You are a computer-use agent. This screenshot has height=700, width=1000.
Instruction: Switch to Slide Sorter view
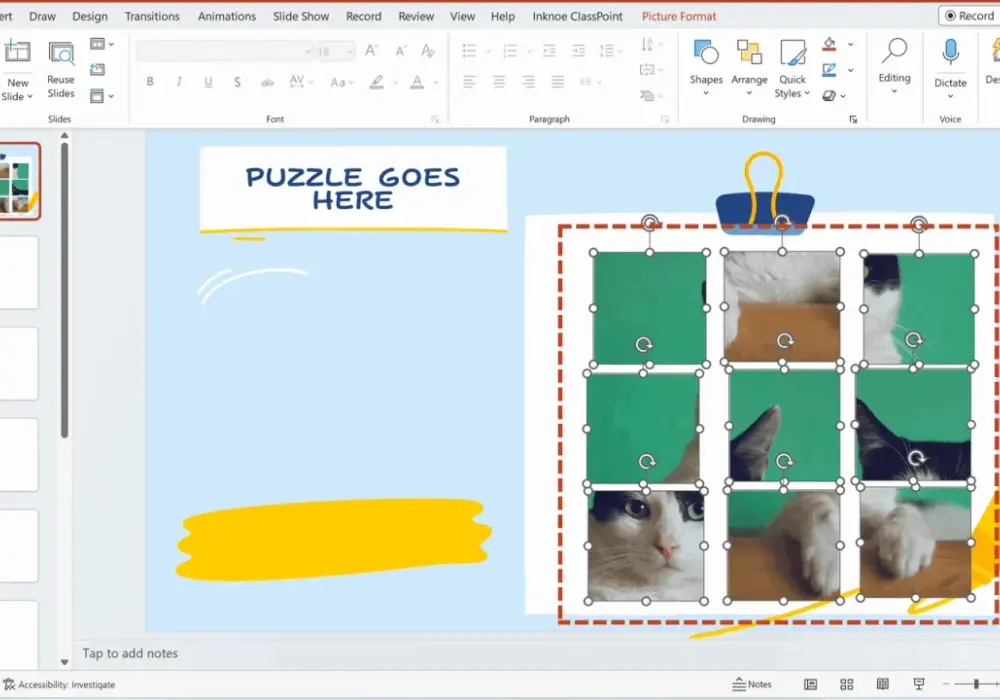point(846,684)
